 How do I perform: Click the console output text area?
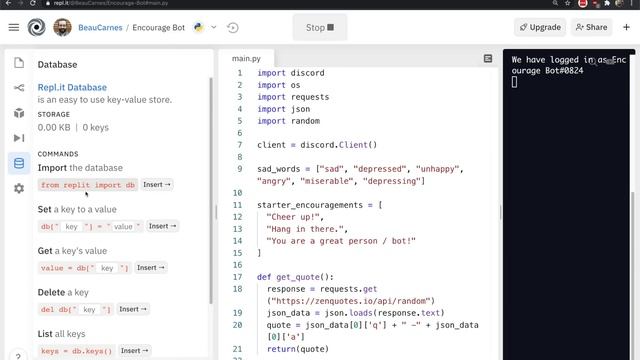(x=567, y=204)
